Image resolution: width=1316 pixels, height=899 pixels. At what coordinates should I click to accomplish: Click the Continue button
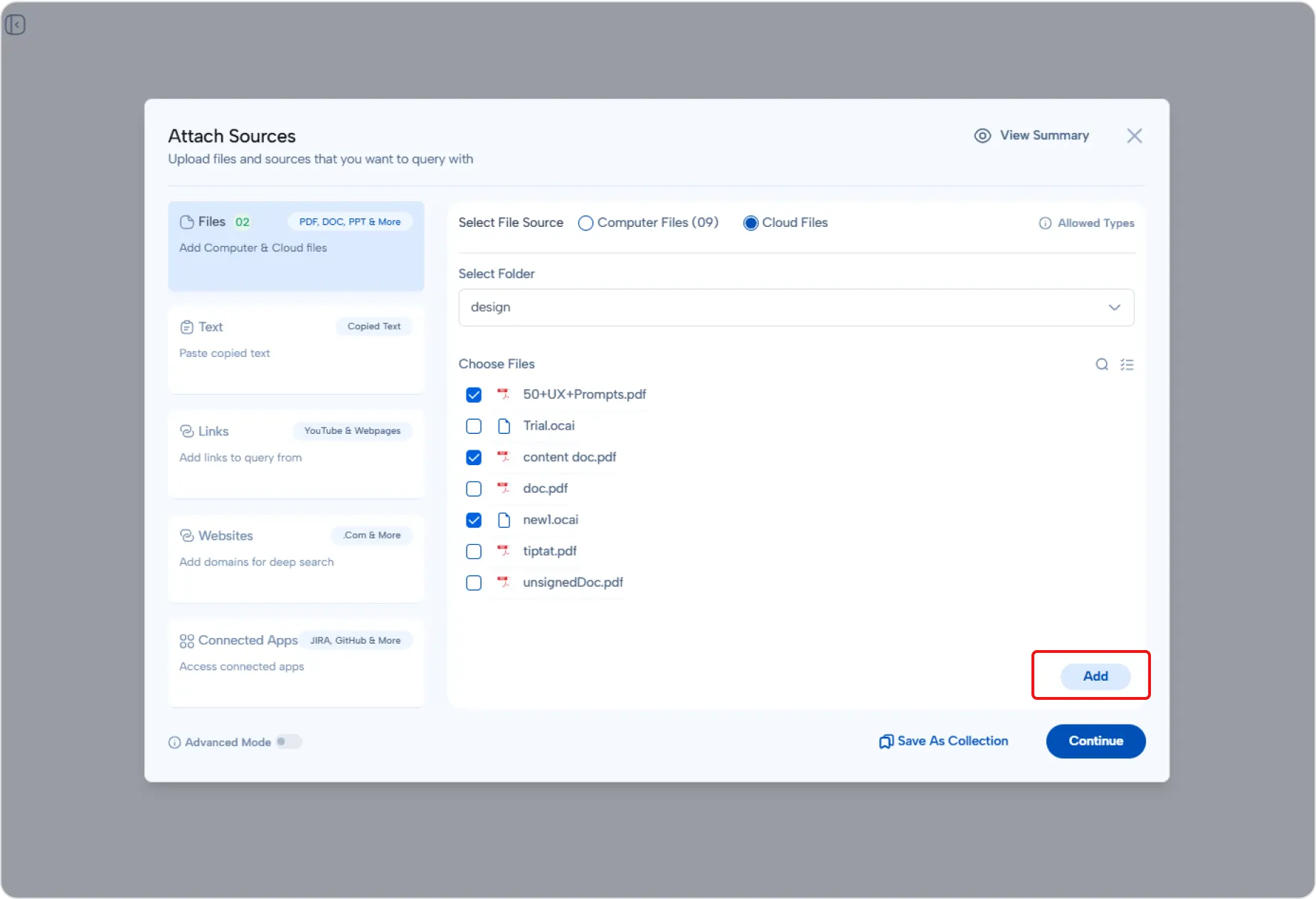(1095, 741)
